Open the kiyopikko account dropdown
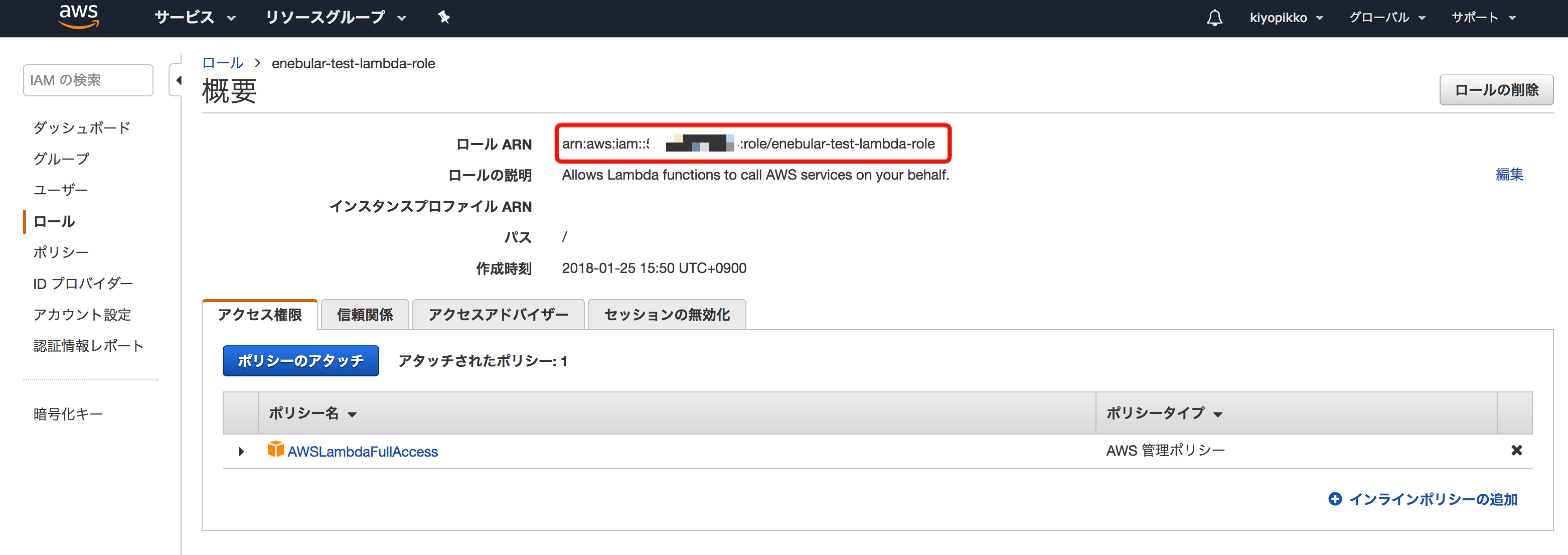Image resolution: width=1568 pixels, height=555 pixels. click(x=1286, y=17)
